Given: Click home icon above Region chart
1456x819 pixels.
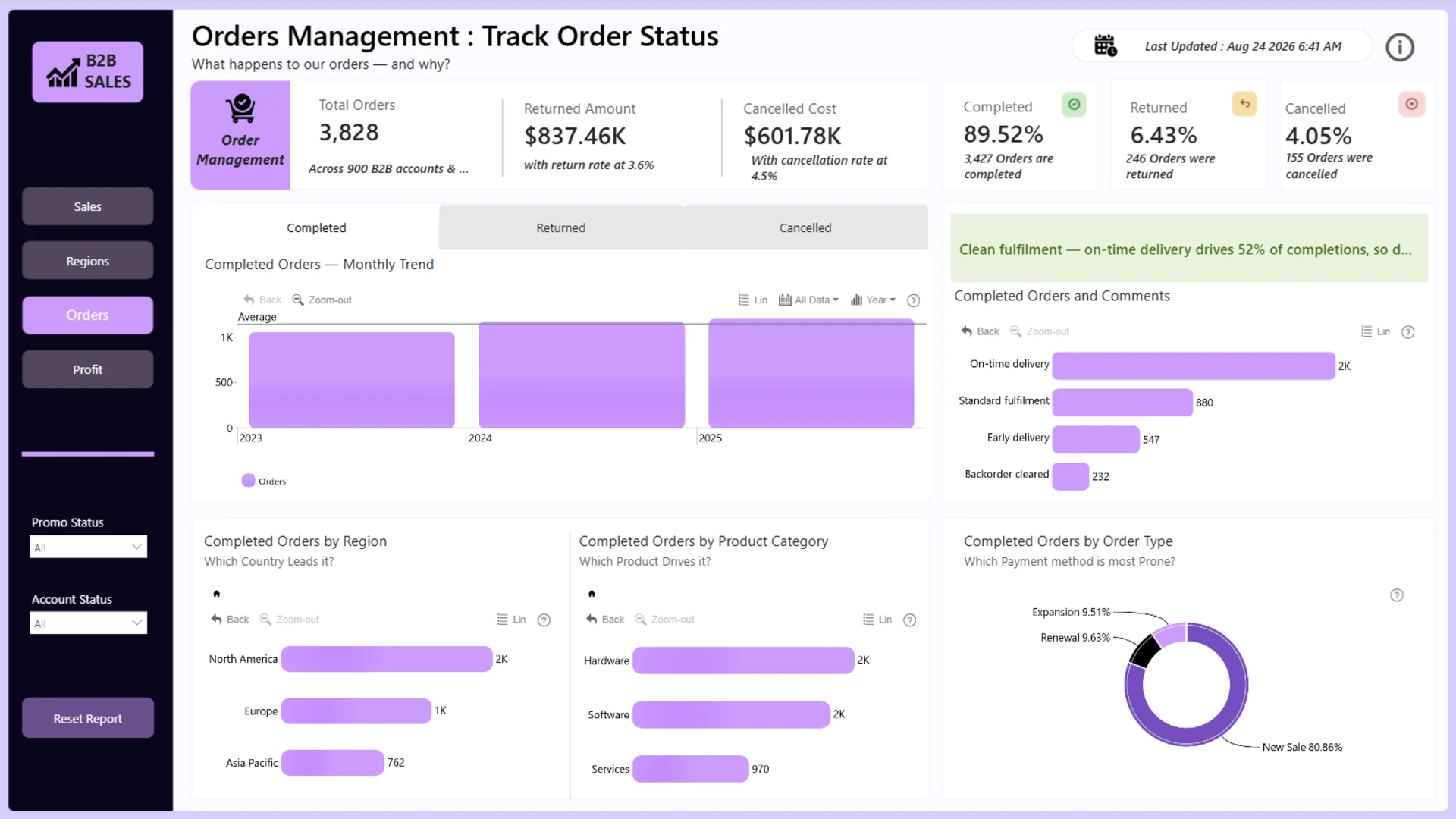Looking at the screenshot, I should tap(217, 594).
